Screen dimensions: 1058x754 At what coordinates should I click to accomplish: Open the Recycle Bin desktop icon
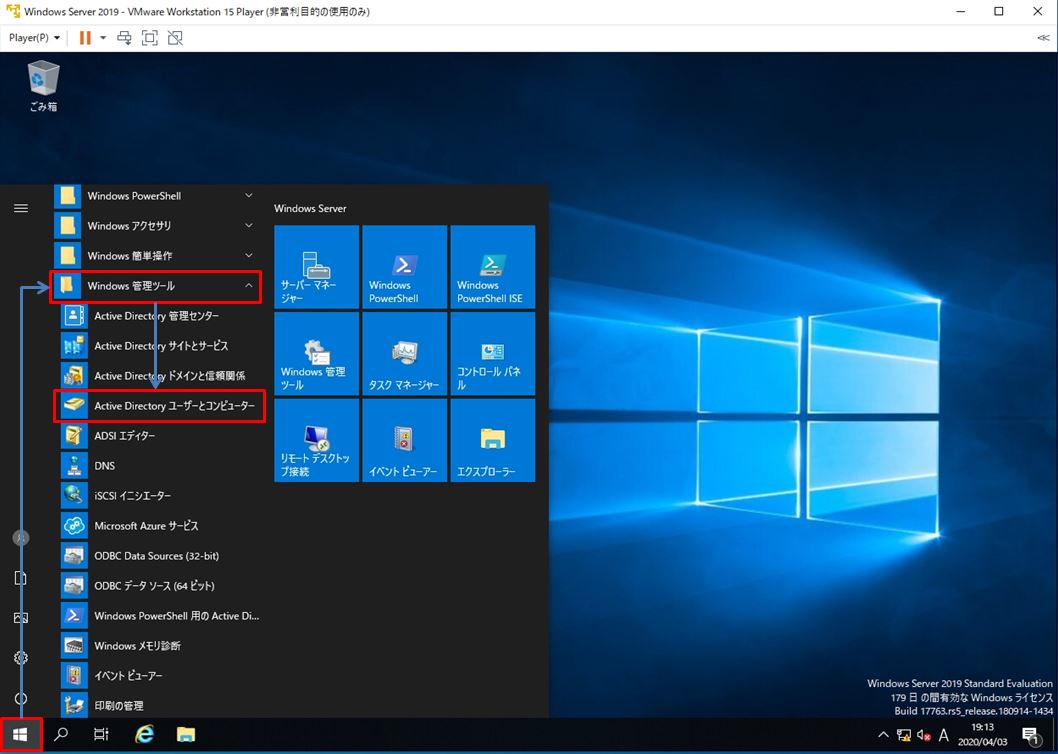44,86
